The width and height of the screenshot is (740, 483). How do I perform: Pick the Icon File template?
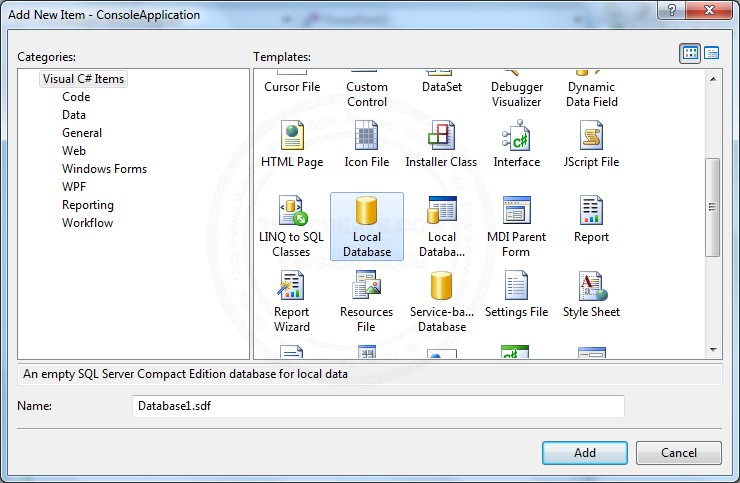pos(367,136)
